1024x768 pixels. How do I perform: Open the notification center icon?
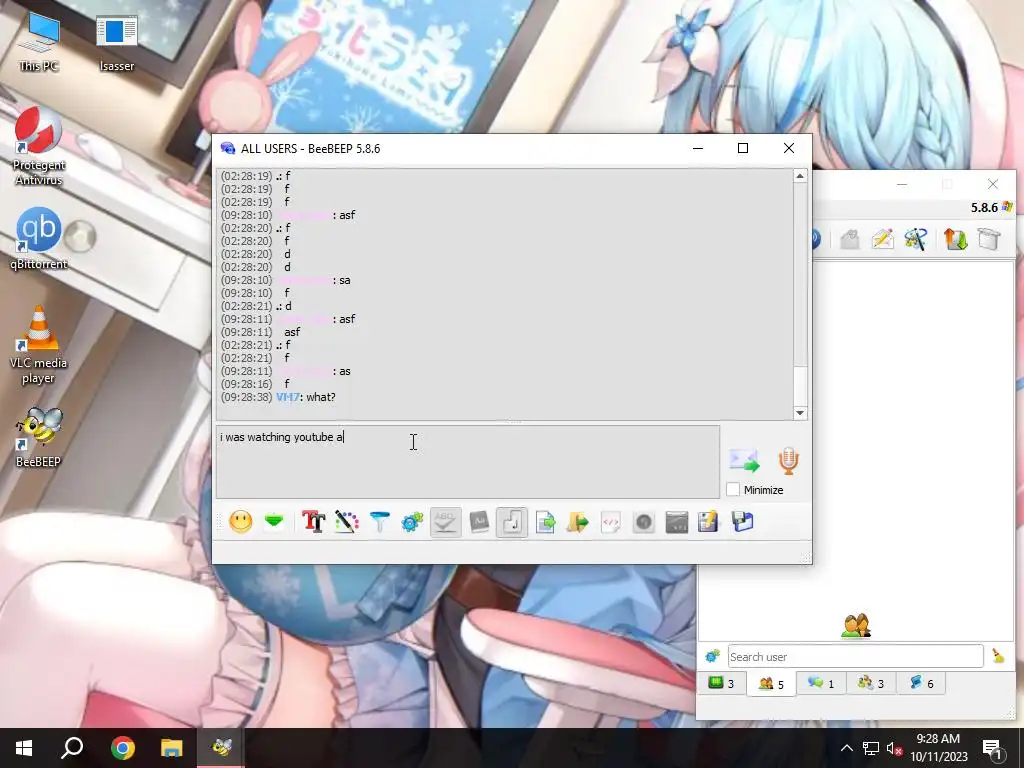(993, 748)
